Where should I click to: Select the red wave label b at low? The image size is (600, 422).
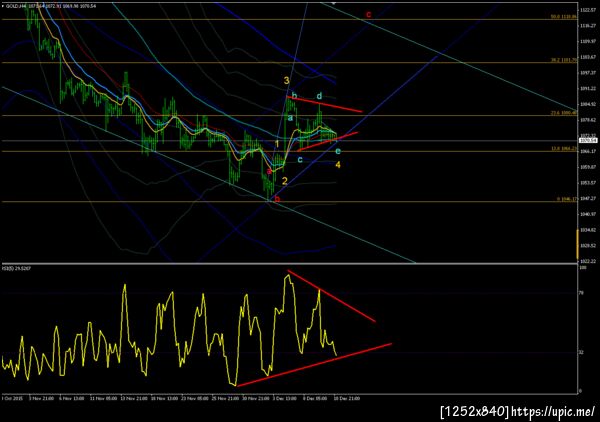tap(277, 199)
